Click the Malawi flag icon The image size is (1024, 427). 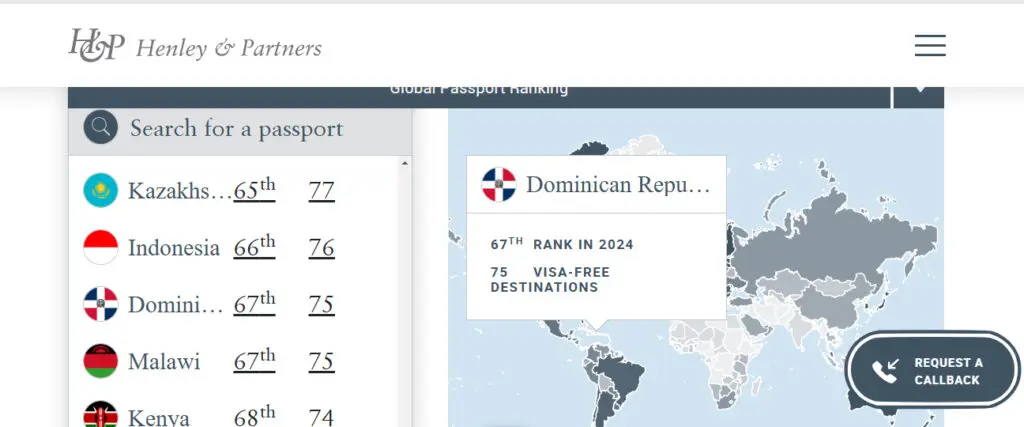point(101,360)
